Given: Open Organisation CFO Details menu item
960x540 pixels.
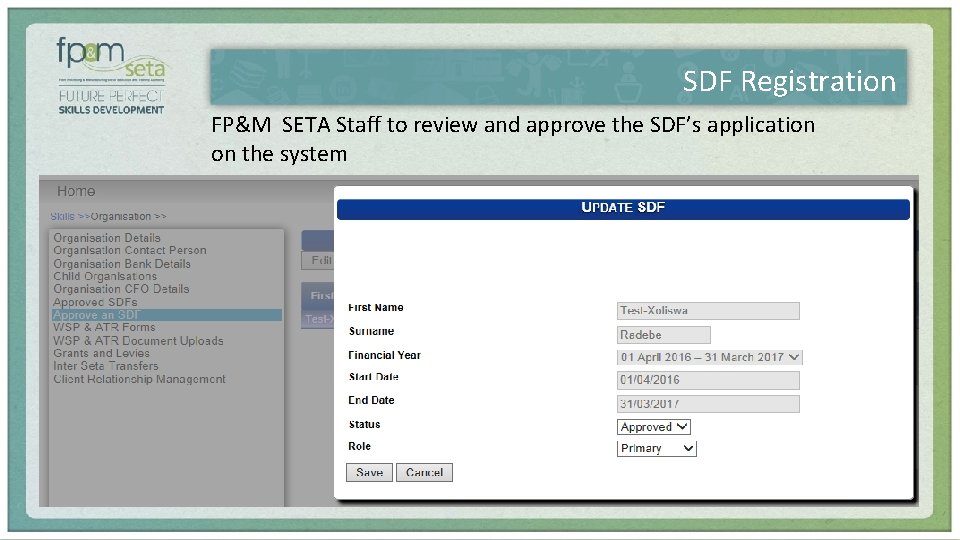Looking at the screenshot, I should [x=121, y=289].
